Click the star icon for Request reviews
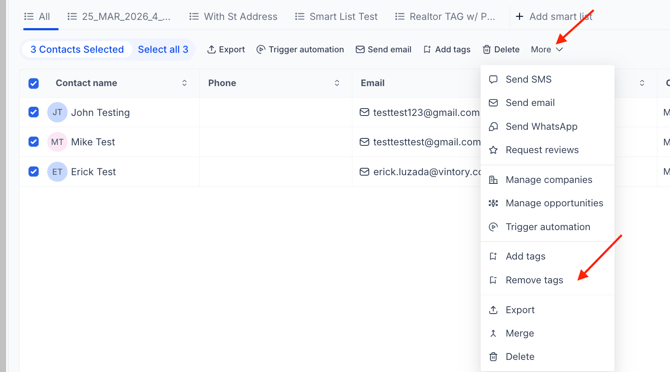 493,150
